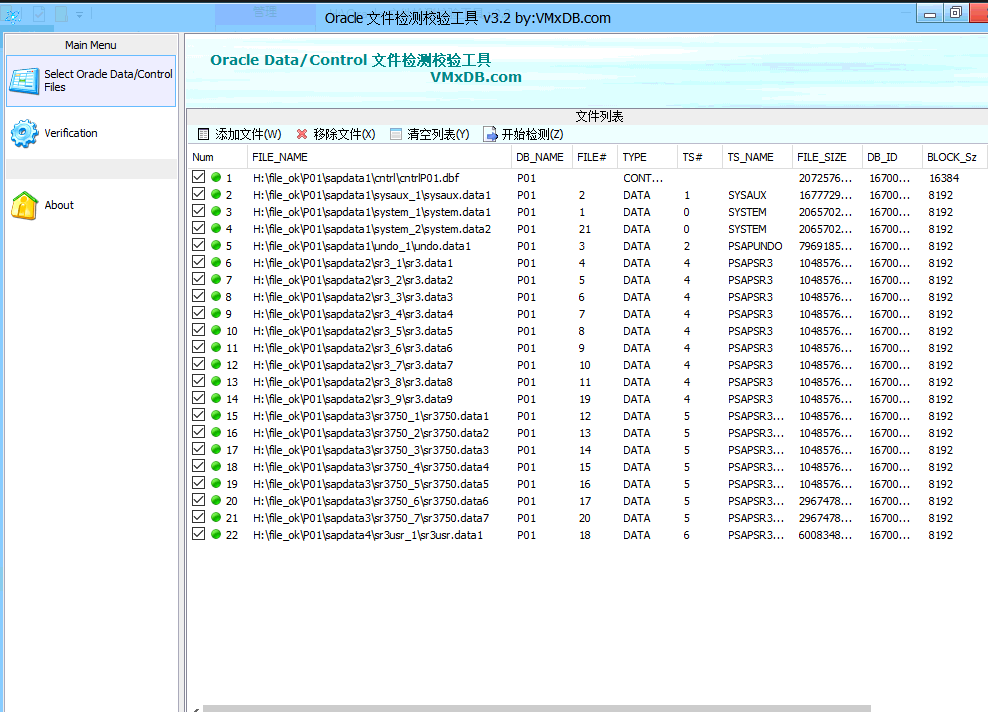Viewport: 988px width, 712px height.
Task: Uncheck row 15 sr3750.data1 checkbox
Action: 198,415
